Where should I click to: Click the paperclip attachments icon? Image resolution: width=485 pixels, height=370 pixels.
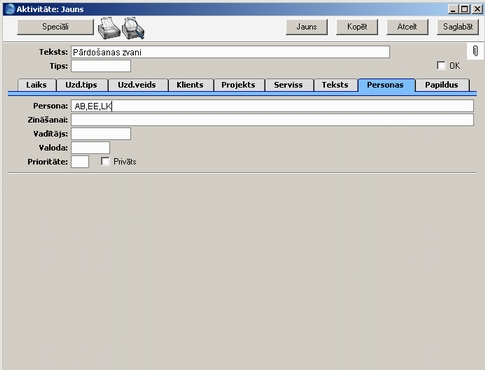(x=475, y=51)
